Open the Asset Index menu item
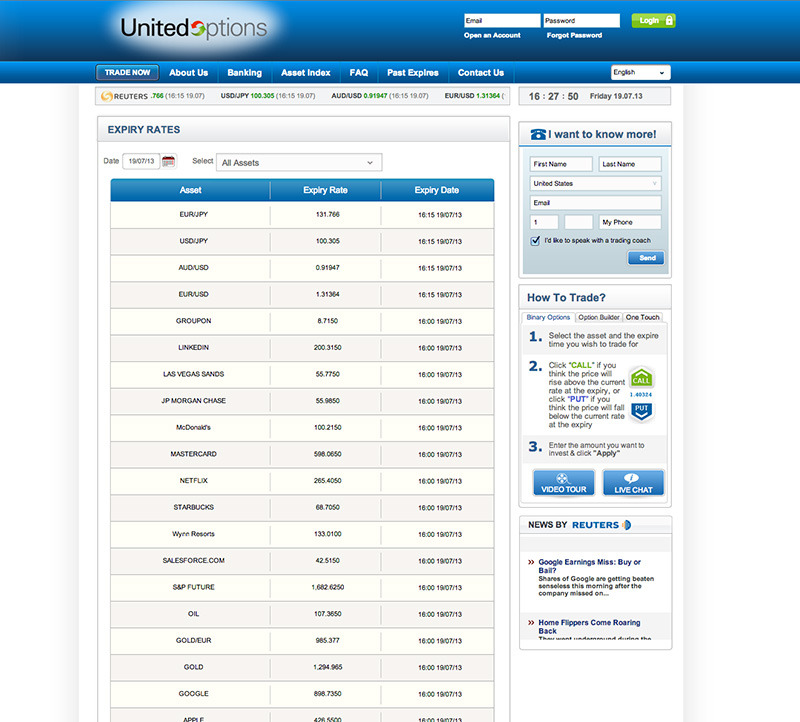This screenshot has height=722, width=800. point(306,72)
